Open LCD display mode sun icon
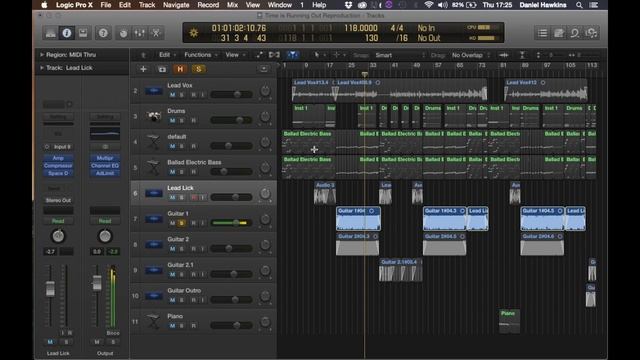The width and height of the screenshot is (640, 360). pos(193,33)
